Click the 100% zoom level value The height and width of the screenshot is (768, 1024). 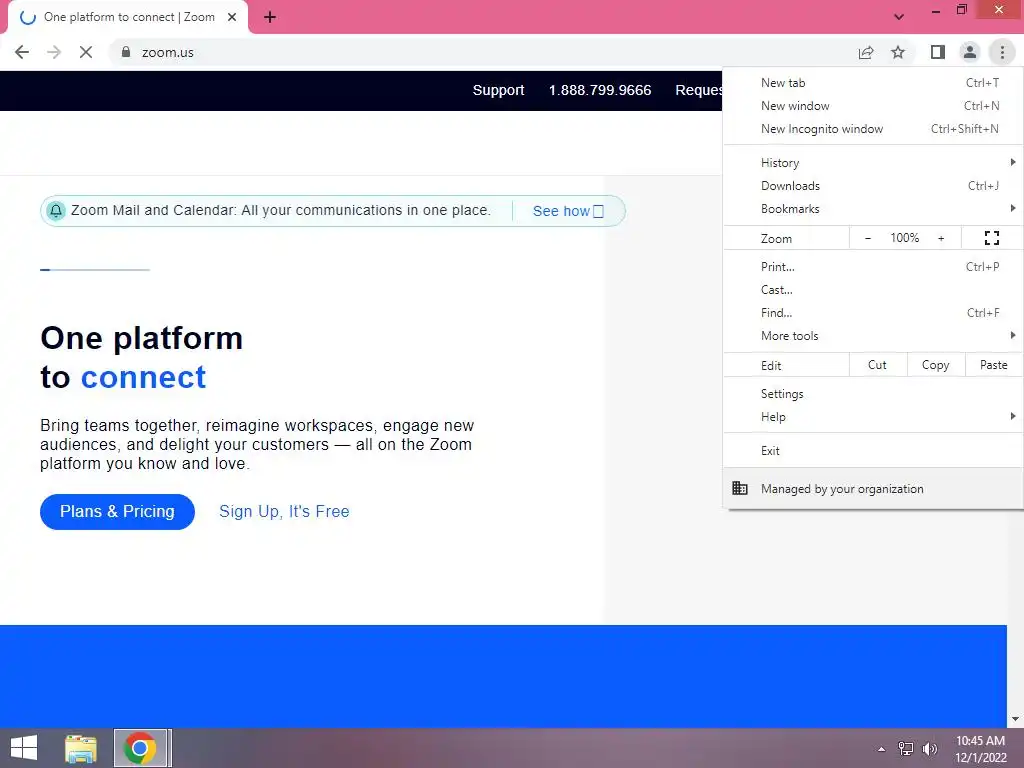coord(904,238)
